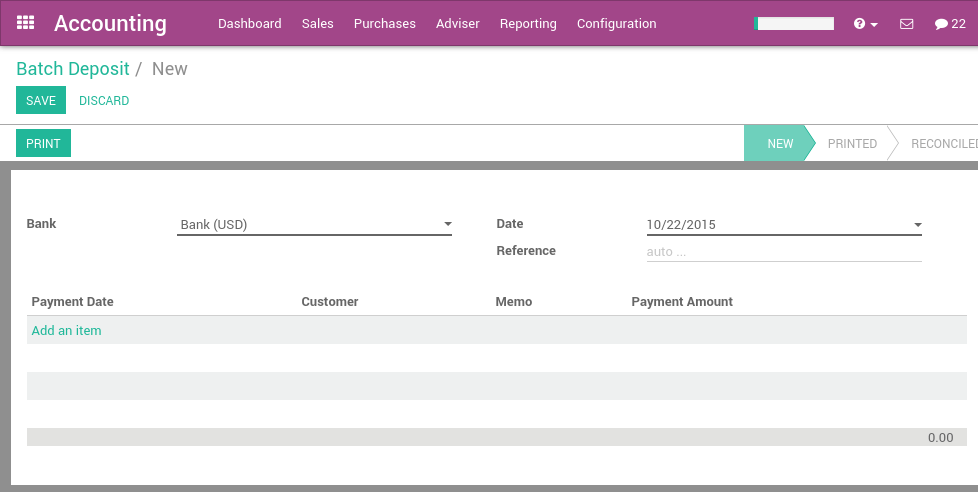
Task: Open the Dashboard menu
Action: 249,24
